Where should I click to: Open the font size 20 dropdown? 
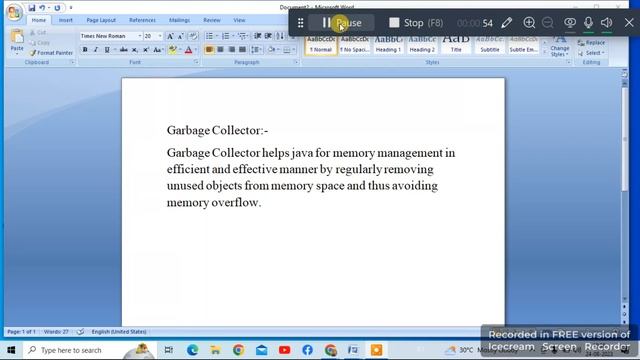coord(160,36)
